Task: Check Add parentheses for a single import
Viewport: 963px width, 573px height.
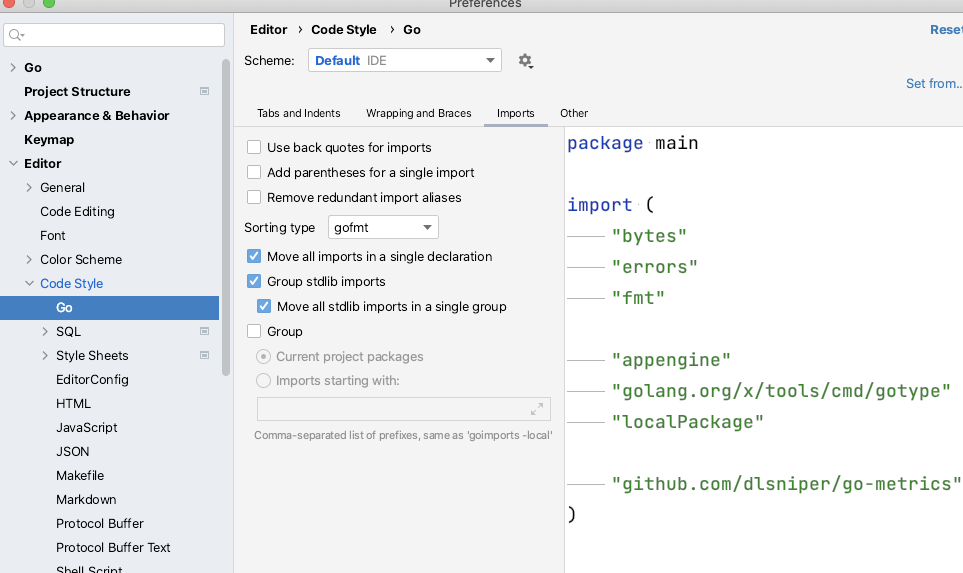Action: [254, 172]
